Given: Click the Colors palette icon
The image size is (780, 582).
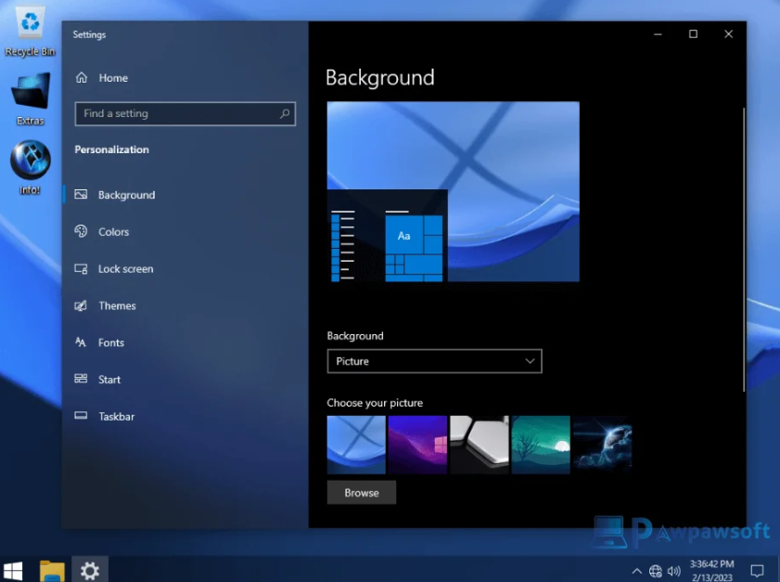Looking at the screenshot, I should coord(81,231).
